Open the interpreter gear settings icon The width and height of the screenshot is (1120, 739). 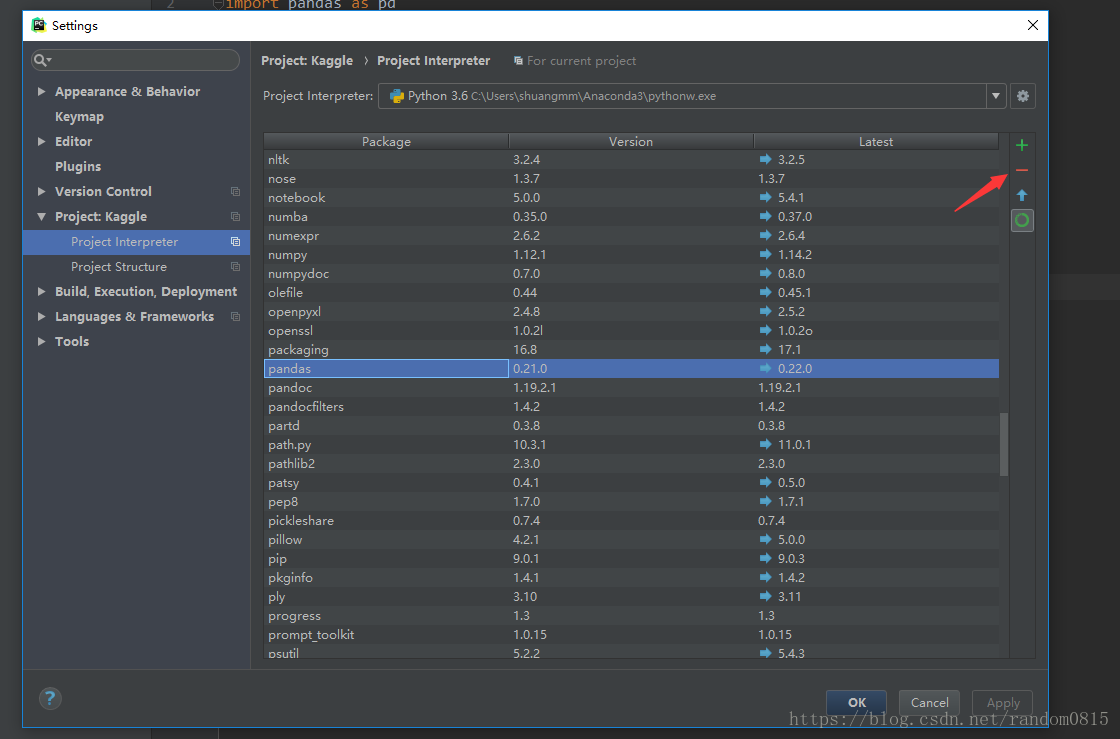click(x=1022, y=96)
